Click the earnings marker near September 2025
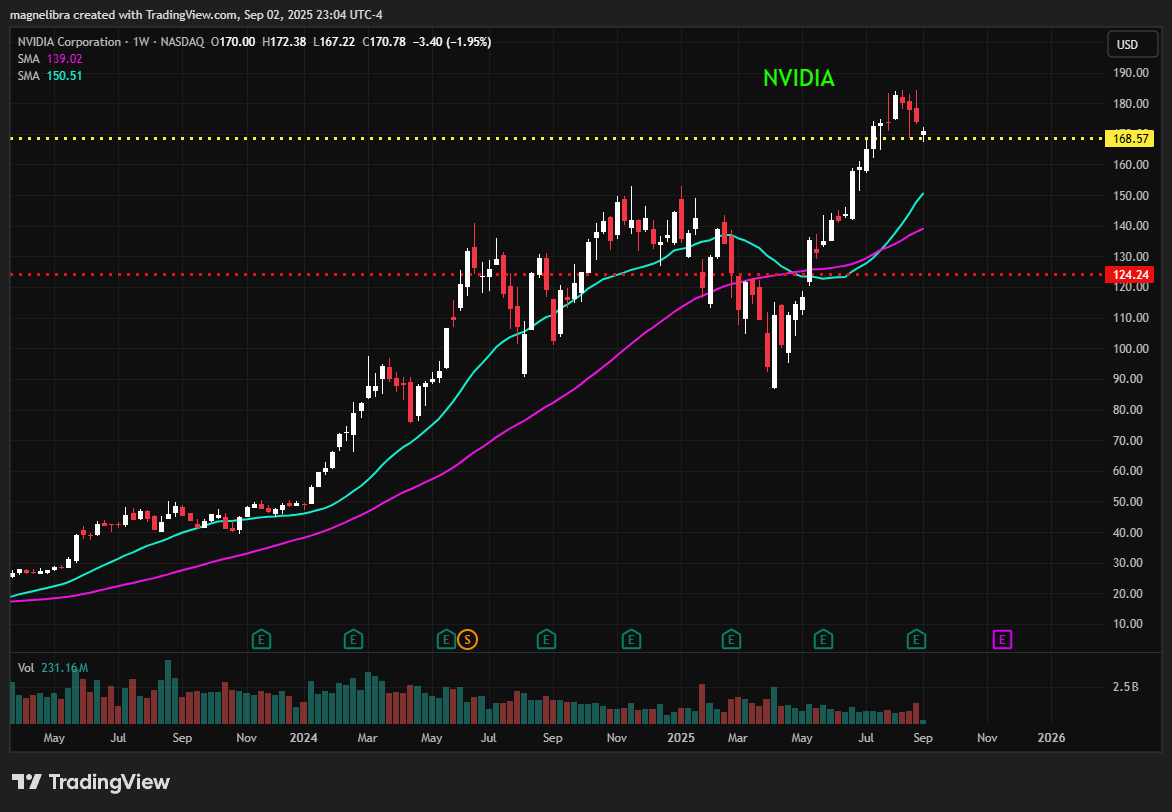Viewport: 1172px width, 812px height. [x=916, y=639]
